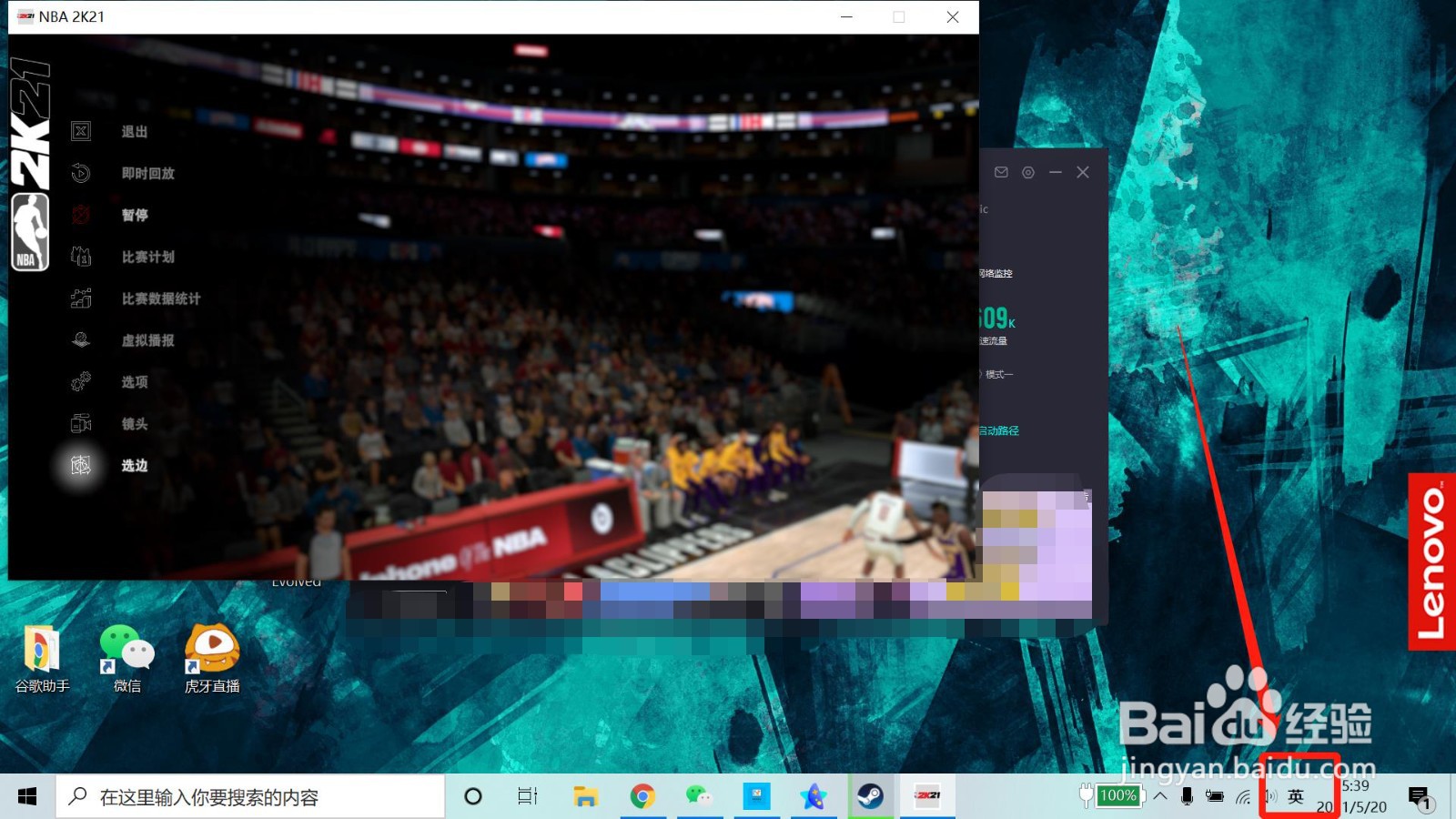This screenshot has height=819, width=1456.
Task: Click the power battery tray icon
Action: pos(1215,796)
